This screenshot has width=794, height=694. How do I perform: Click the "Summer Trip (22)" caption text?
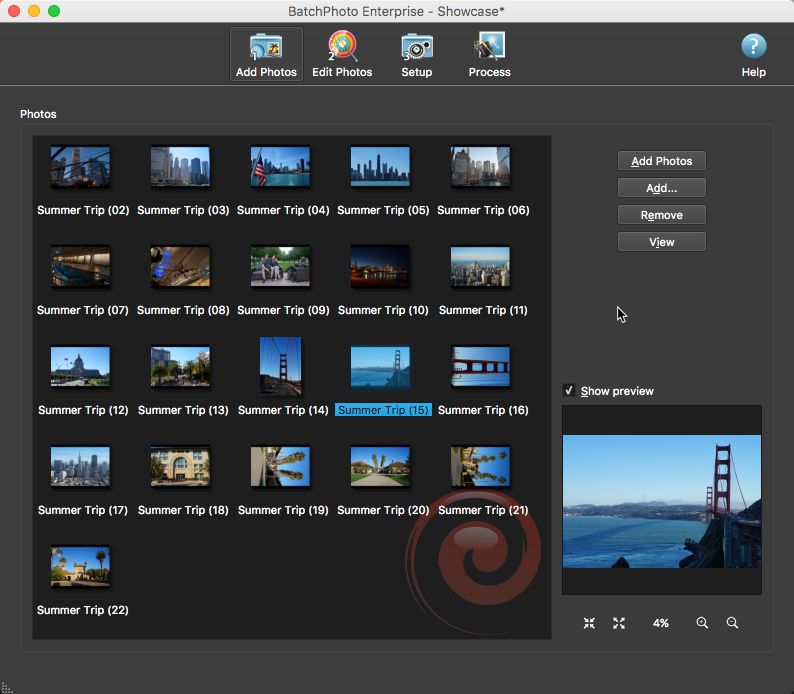click(x=83, y=610)
